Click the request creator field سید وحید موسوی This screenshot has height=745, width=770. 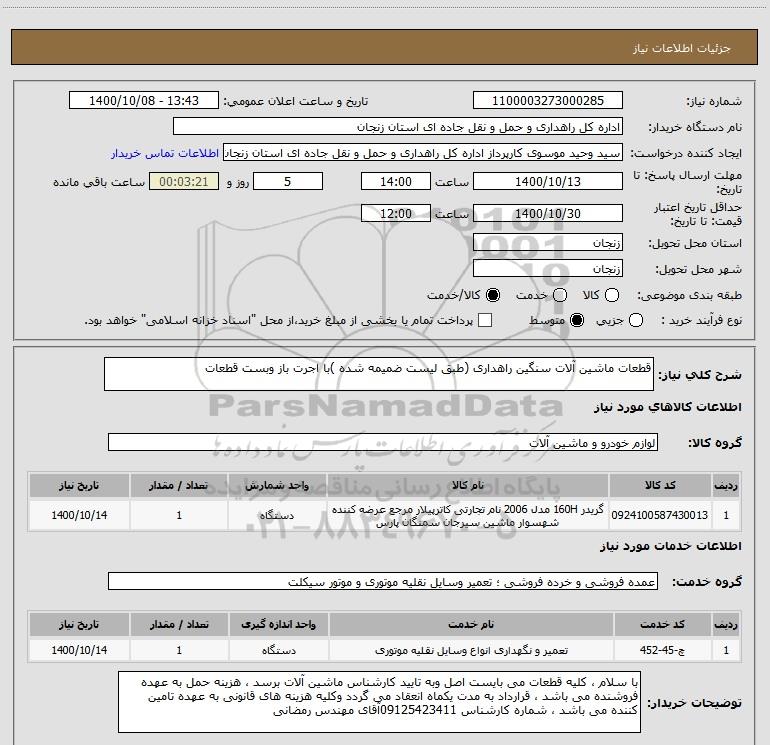pyautogui.click(x=423, y=153)
